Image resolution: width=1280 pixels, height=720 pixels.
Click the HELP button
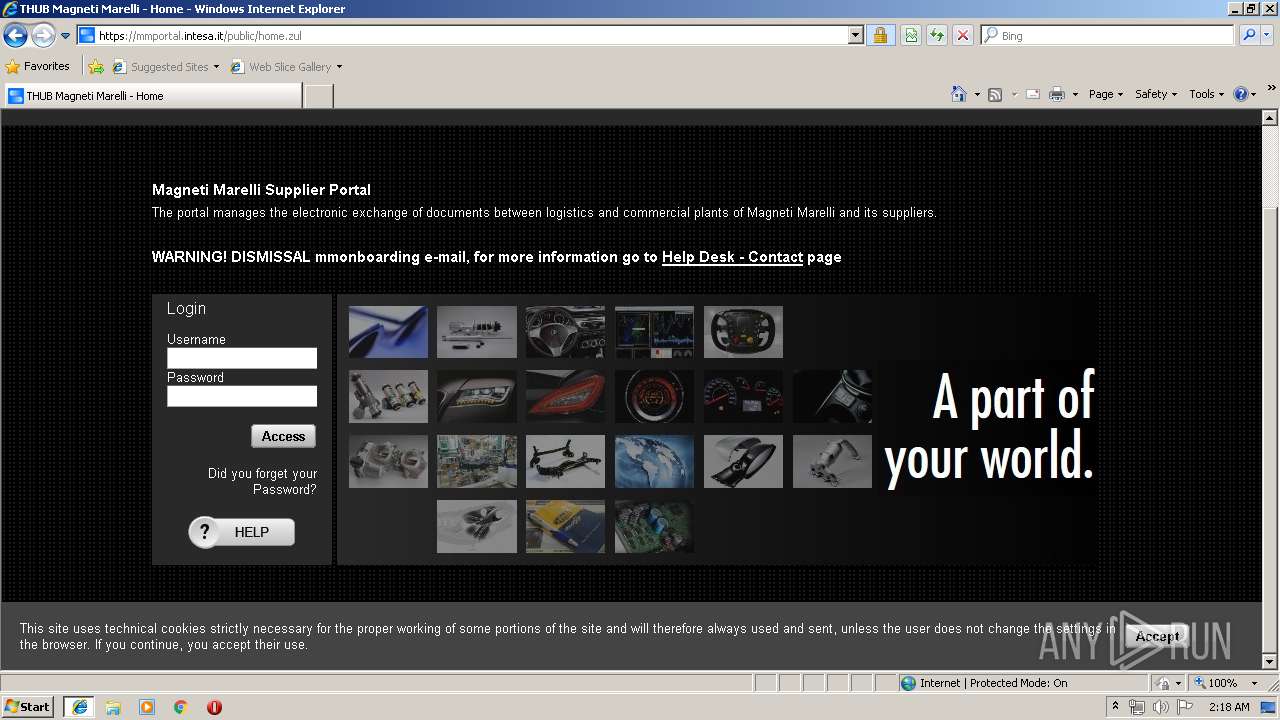pyautogui.click(x=242, y=532)
